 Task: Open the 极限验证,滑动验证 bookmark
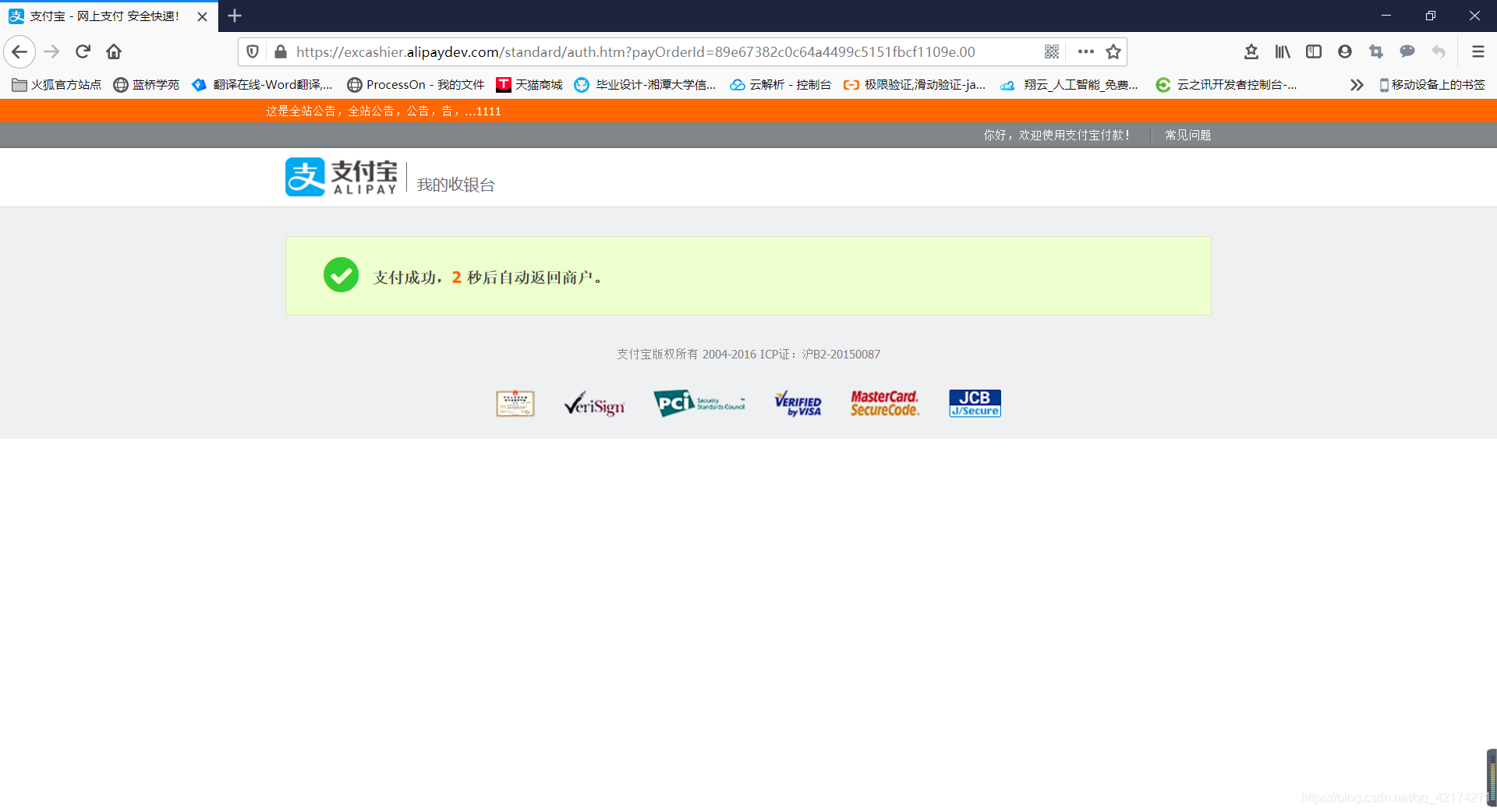915,85
